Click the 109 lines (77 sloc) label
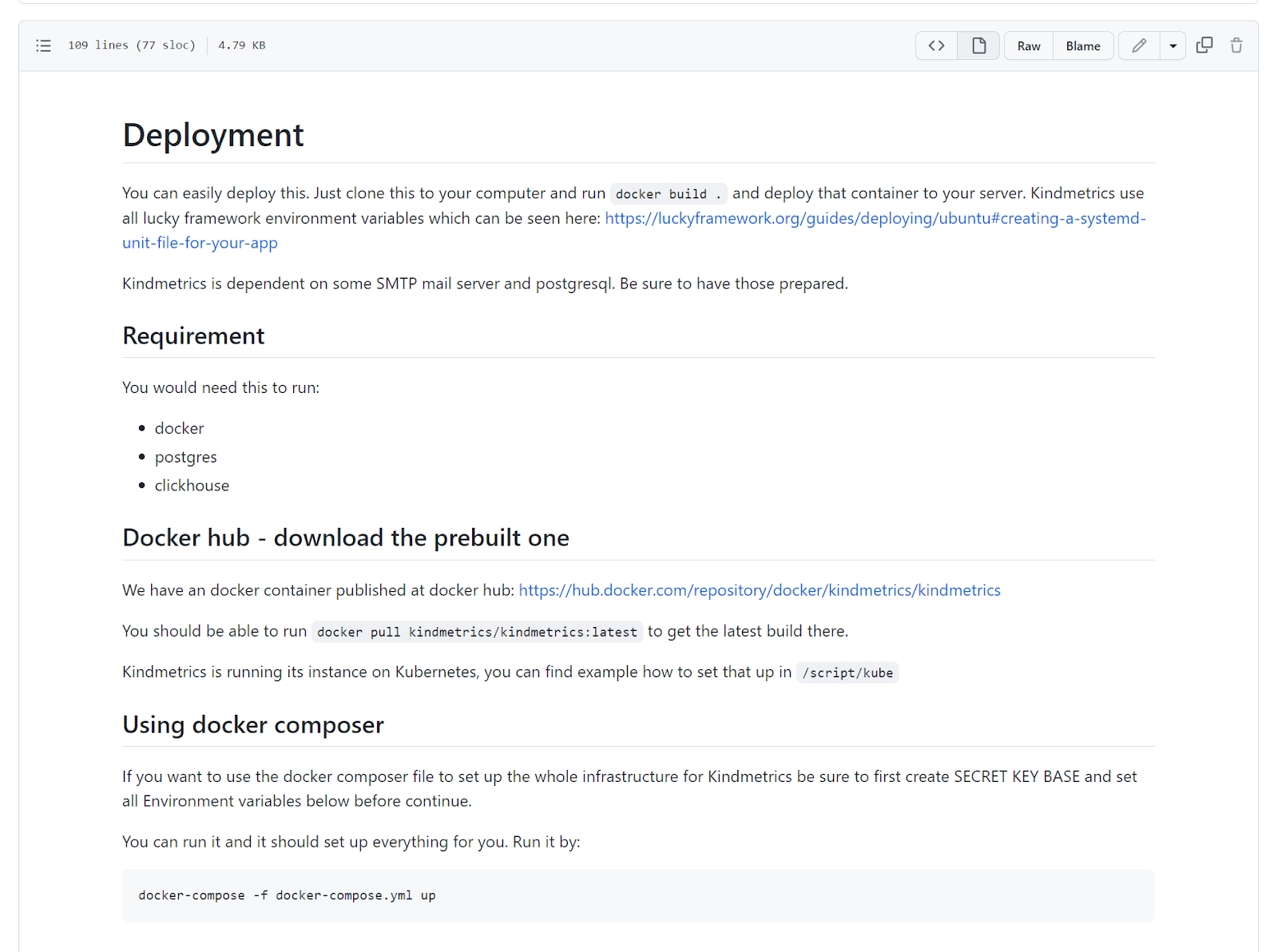1278x952 pixels. point(132,46)
